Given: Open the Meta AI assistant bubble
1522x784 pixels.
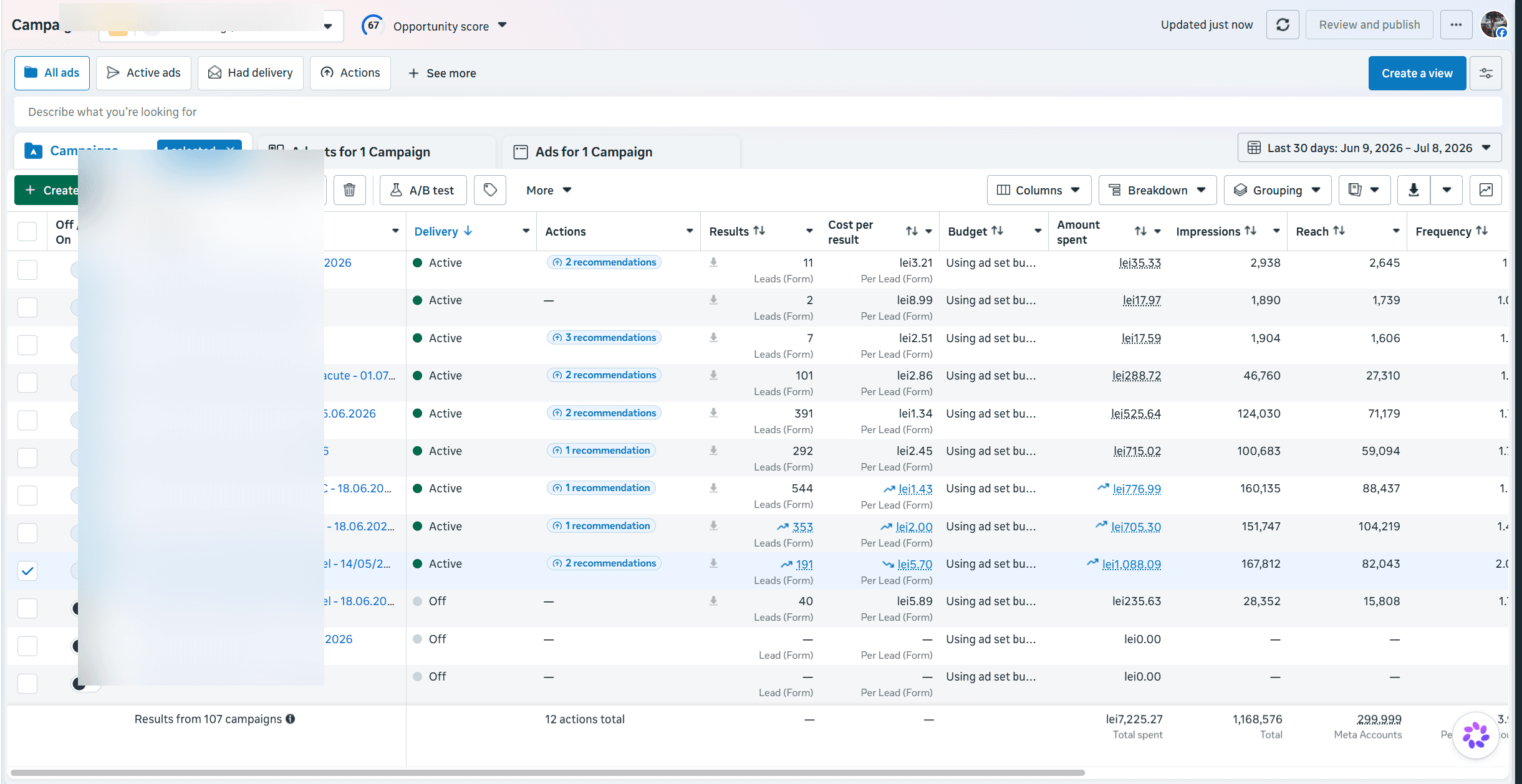Looking at the screenshot, I should [x=1476, y=735].
